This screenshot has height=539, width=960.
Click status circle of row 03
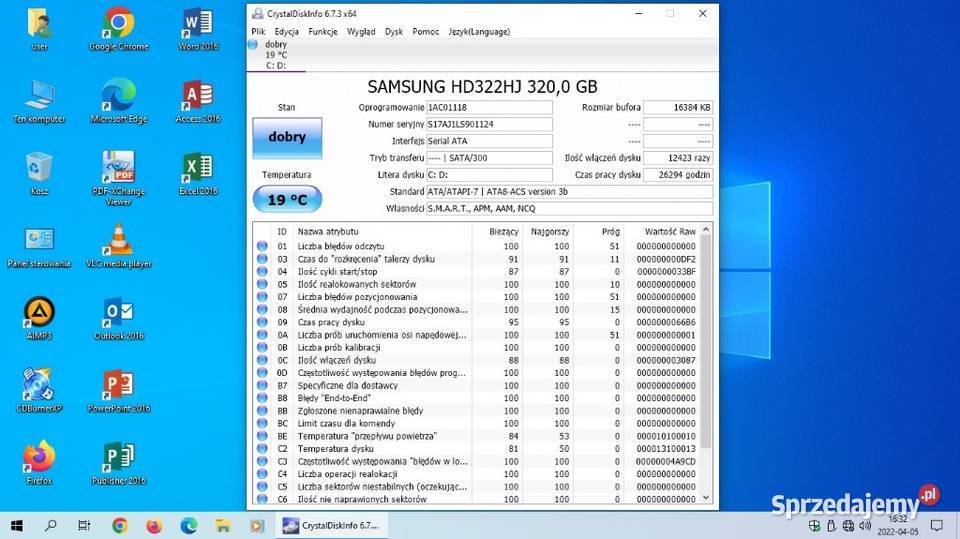click(262, 258)
